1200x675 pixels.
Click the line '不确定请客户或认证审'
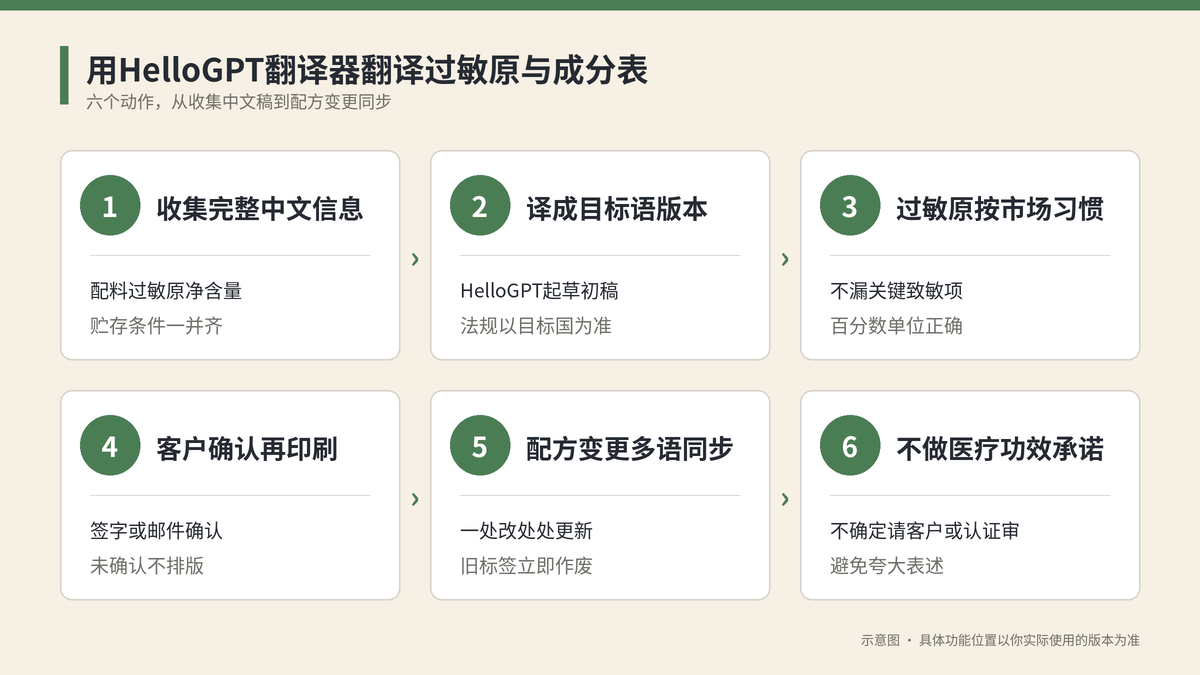[925, 531]
